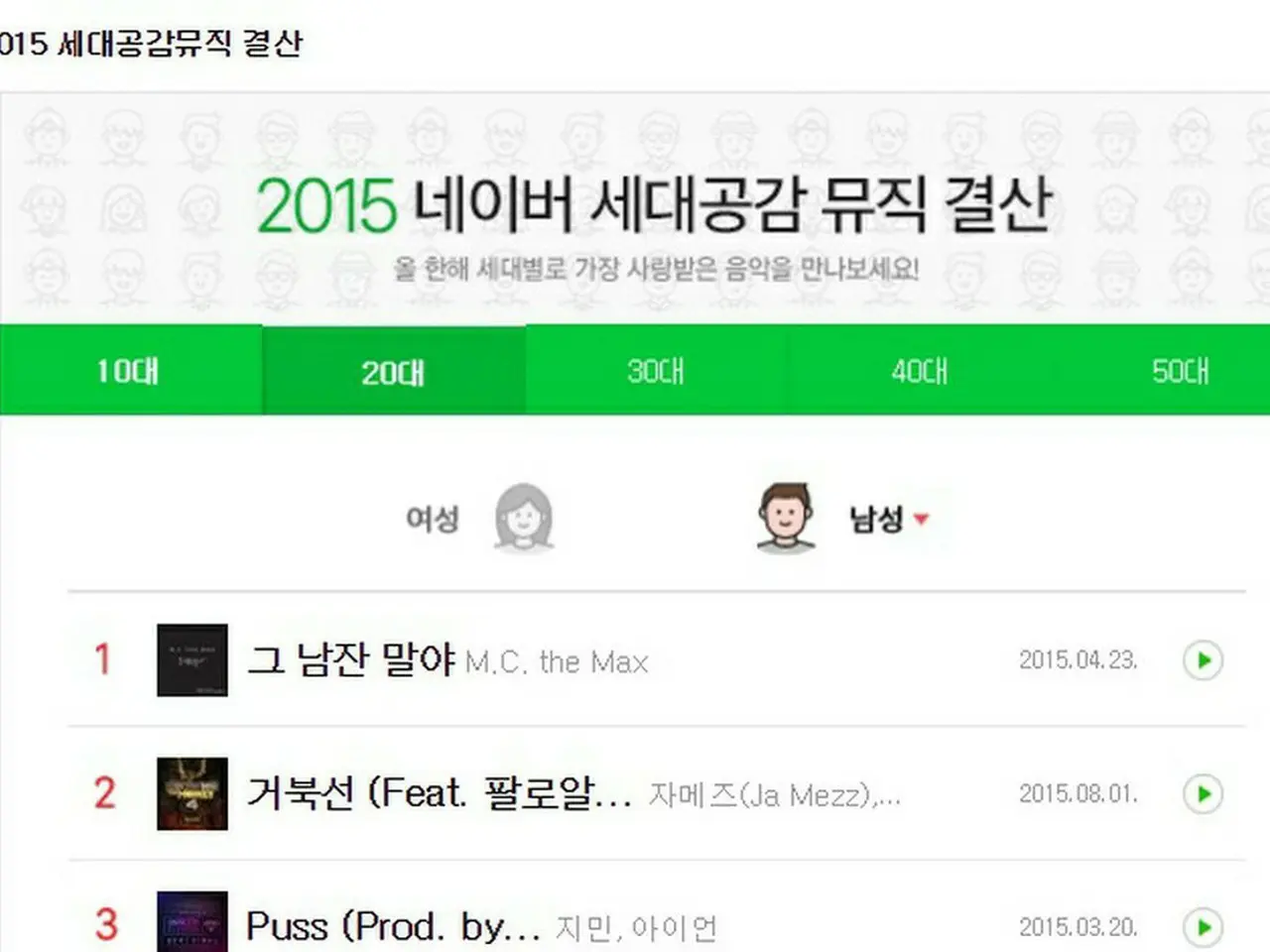
Task: Play the song Puss by 지민, 아이언
Action: point(1203,927)
